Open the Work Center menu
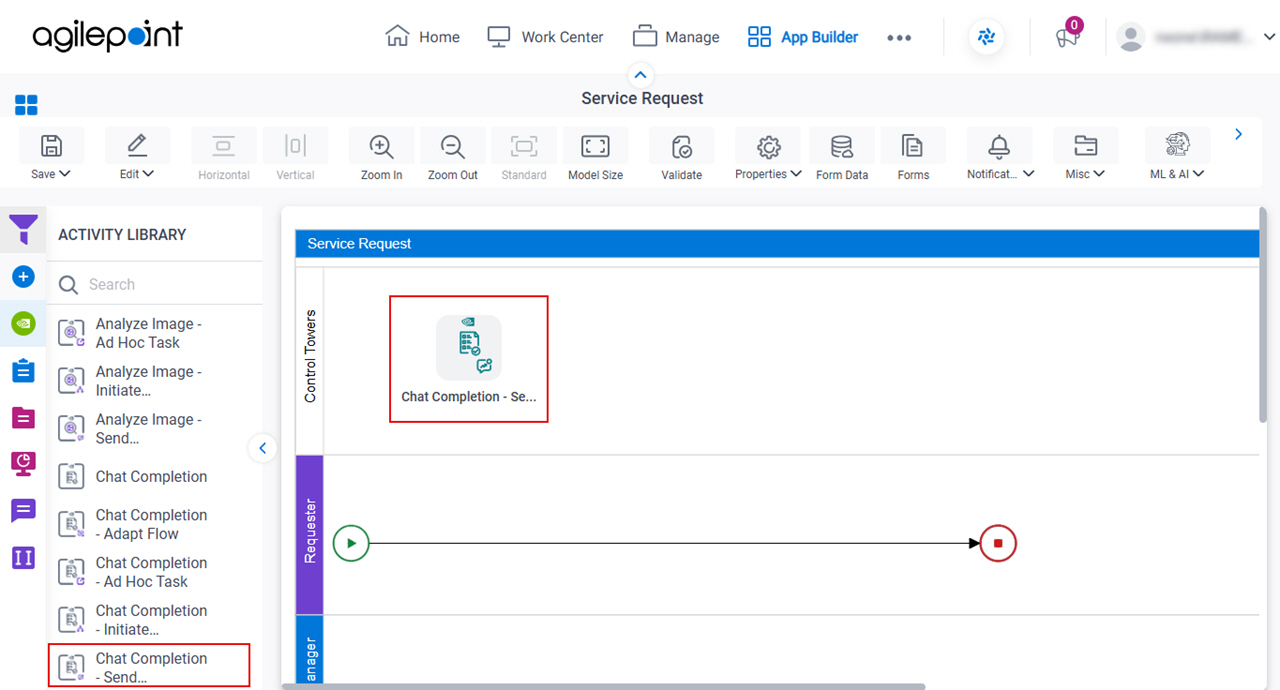 tap(545, 37)
